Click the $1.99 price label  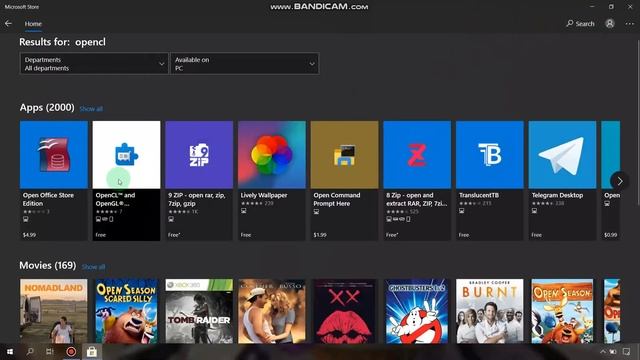(x=320, y=235)
